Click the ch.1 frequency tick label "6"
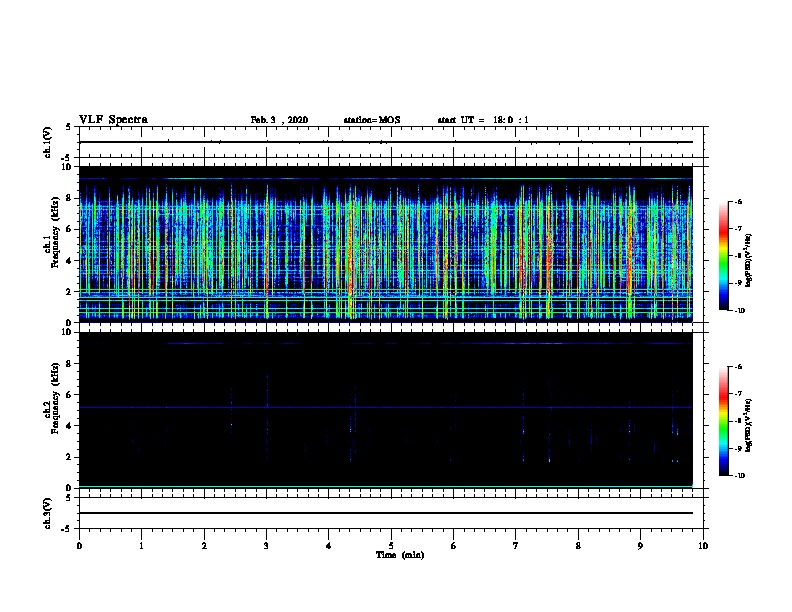Screen dimensions: 792x612 click(x=70, y=229)
